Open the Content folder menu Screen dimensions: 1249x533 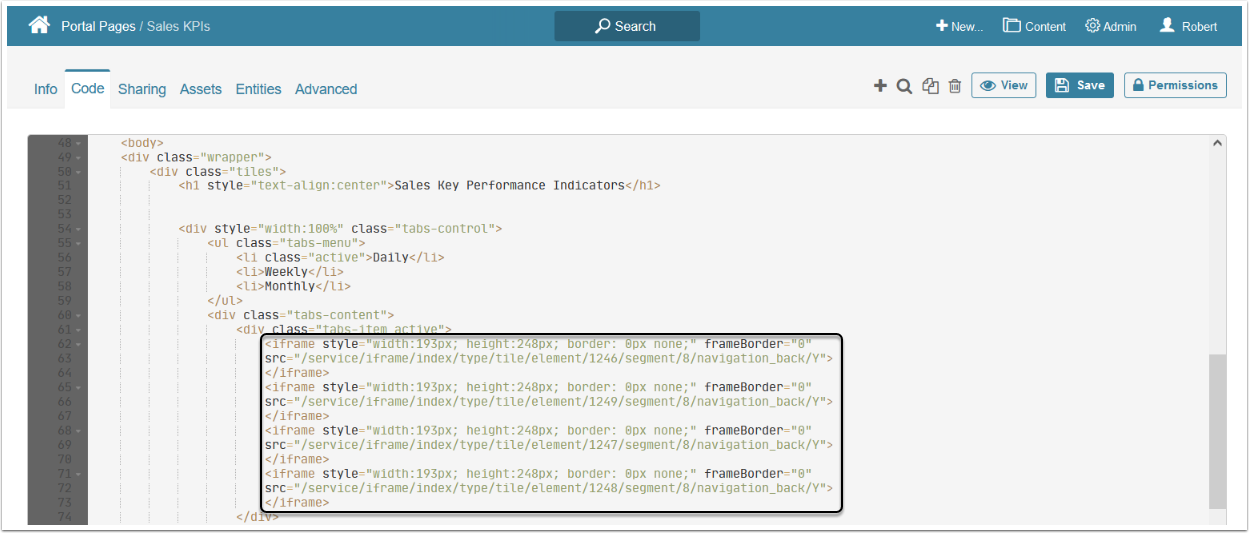tap(1034, 26)
